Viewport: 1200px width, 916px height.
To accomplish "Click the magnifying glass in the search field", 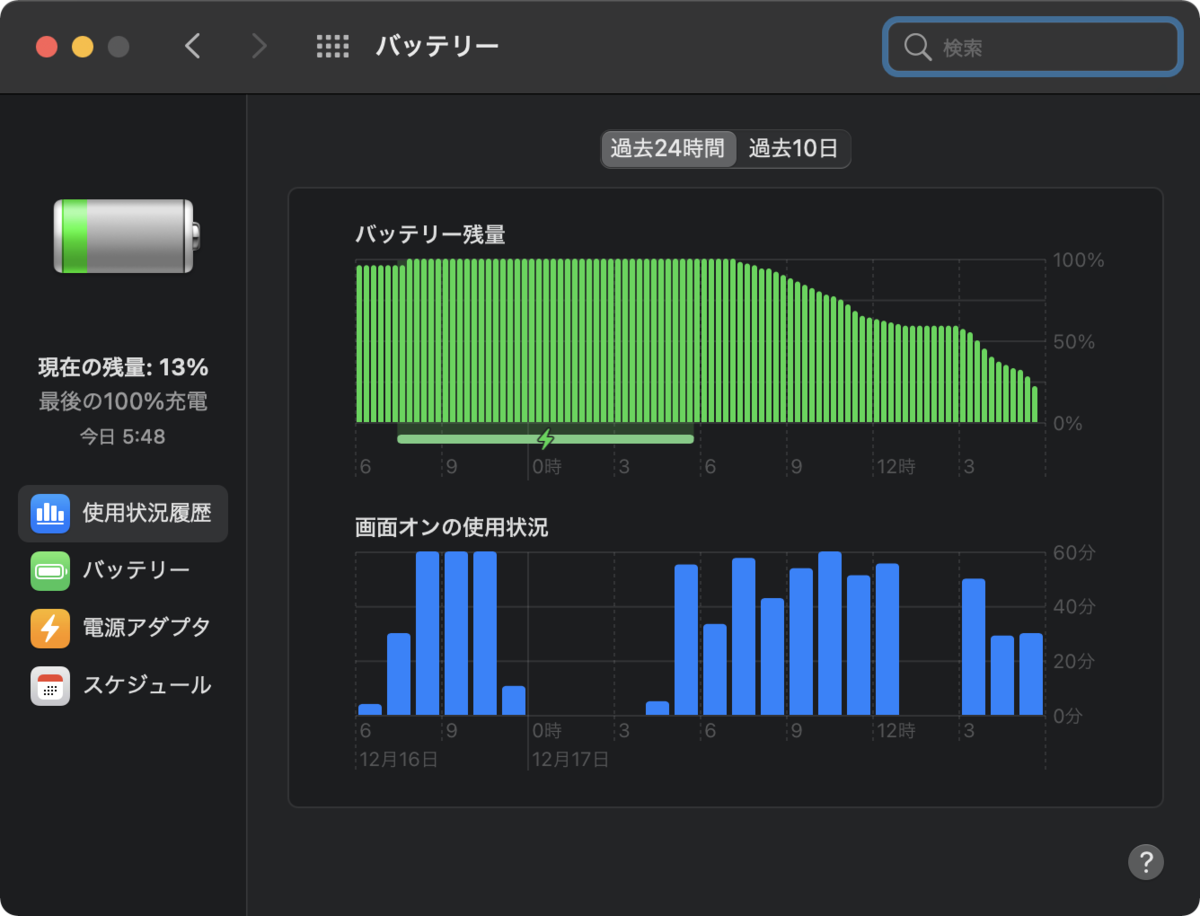I will pyautogui.click(x=917, y=46).
